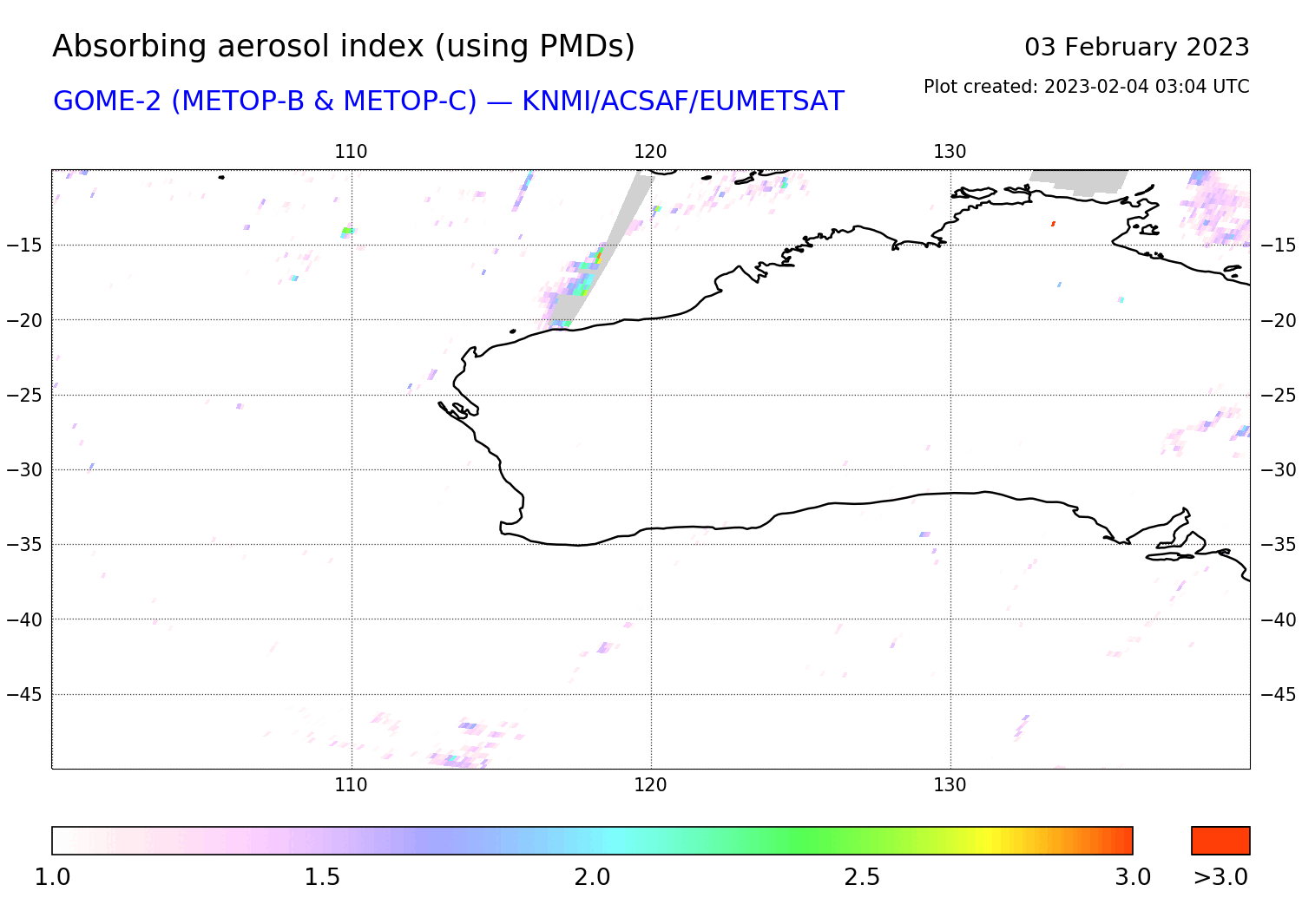Screen dimensions: 1302x924
Task: Click the colorbar tick label "2.5"
Action: [862, 877]
